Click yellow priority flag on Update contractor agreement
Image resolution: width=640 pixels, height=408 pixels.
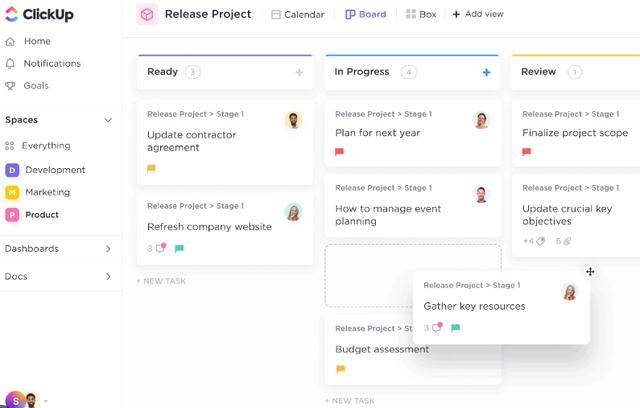[x=151, y=168]
